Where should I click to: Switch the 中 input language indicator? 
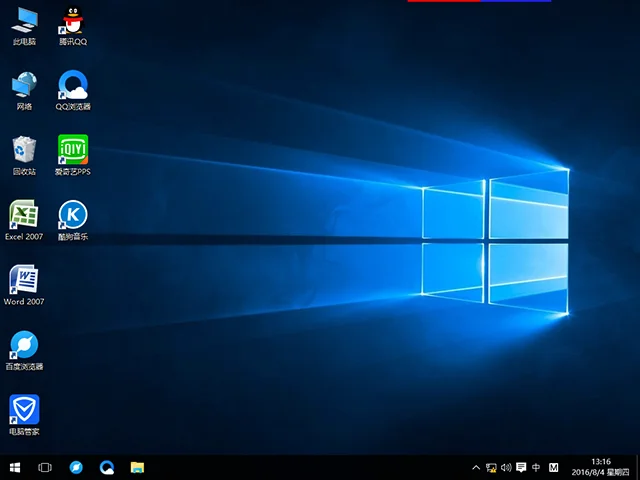coord(536,467)
